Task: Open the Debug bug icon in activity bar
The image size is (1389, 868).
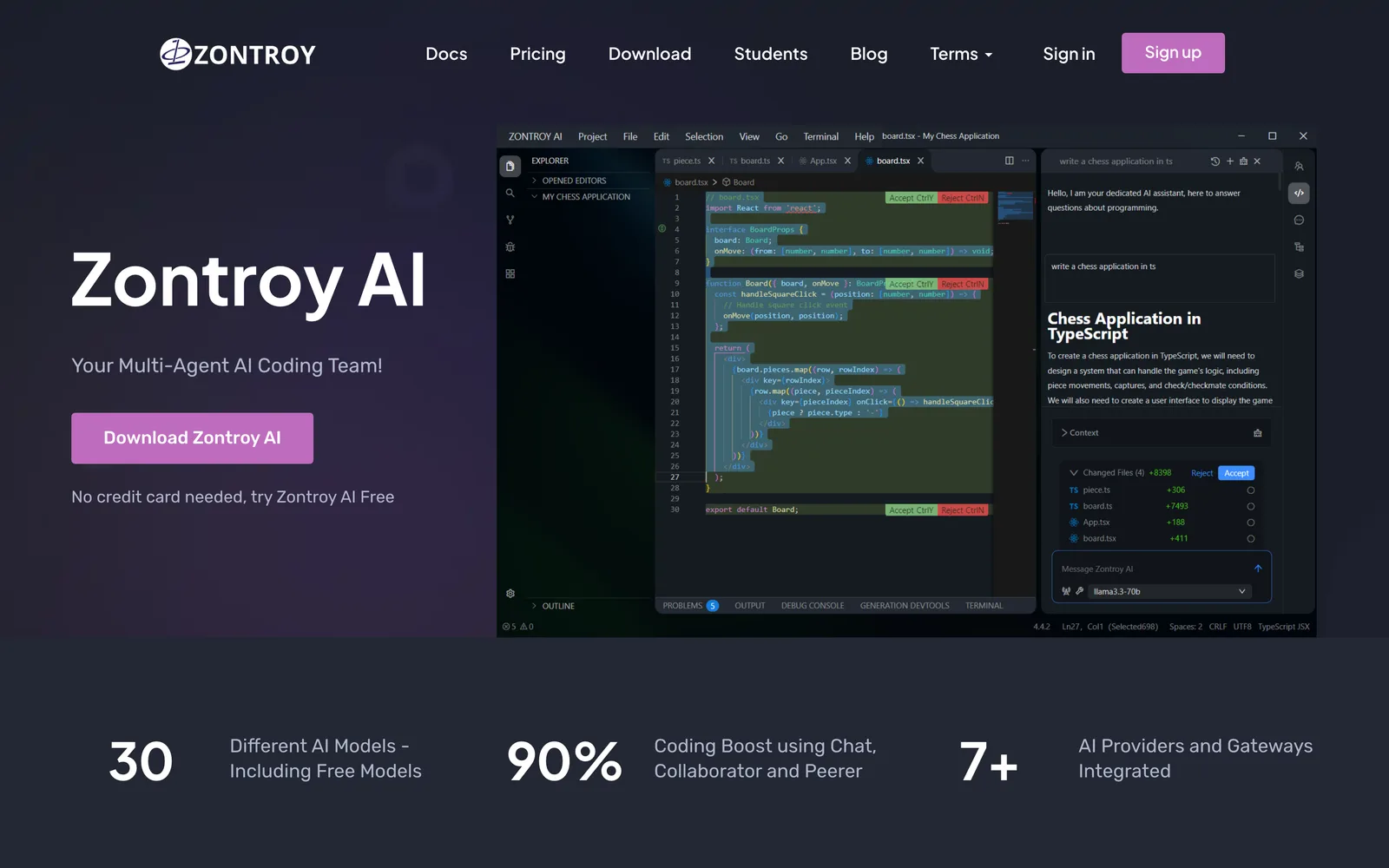Action: (510, 247)
